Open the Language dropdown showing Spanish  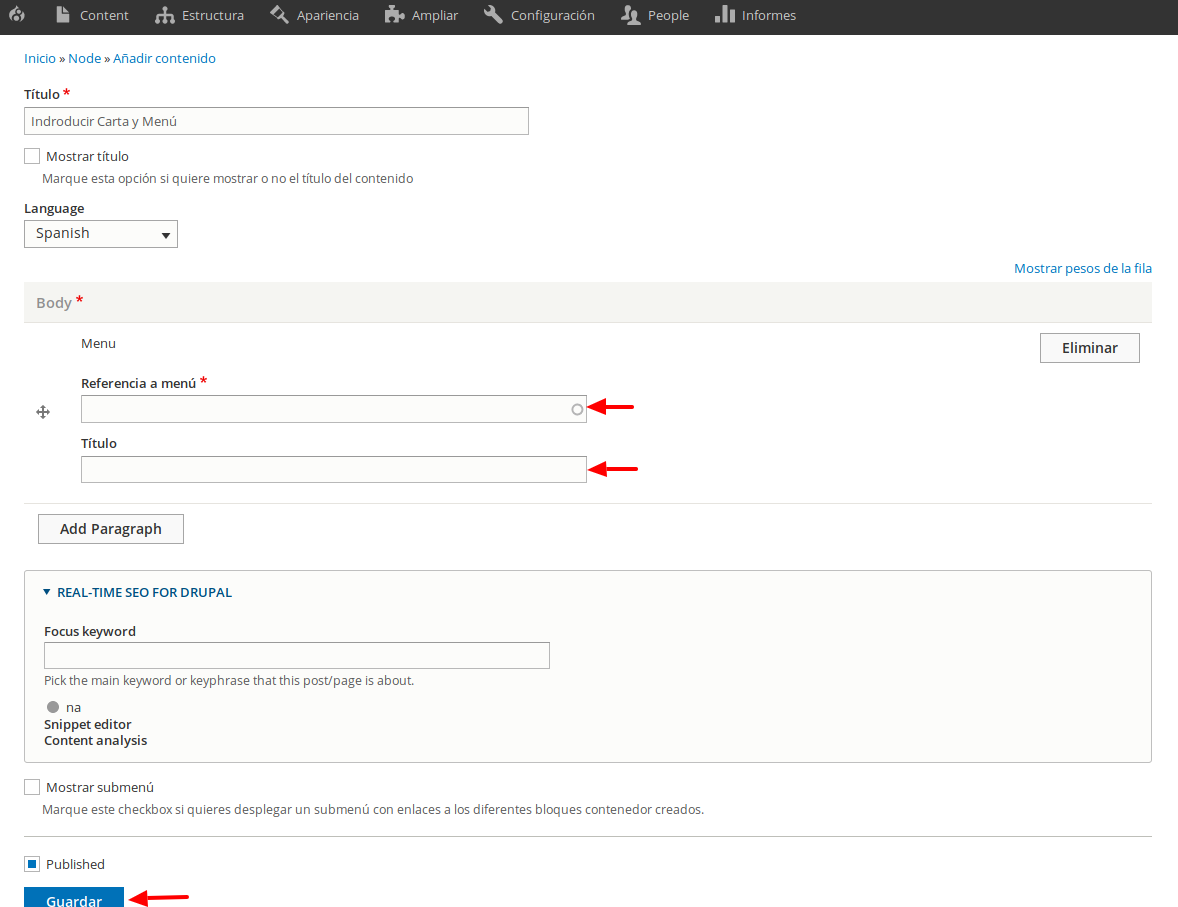pyautogui.click(x=101, y=234)
